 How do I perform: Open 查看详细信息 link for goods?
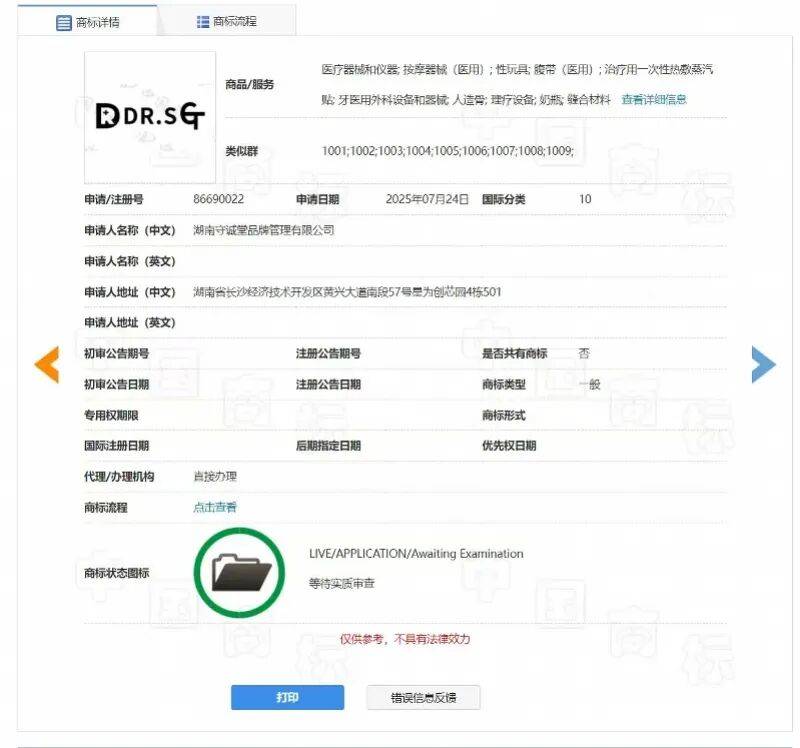tap(654, 99)
